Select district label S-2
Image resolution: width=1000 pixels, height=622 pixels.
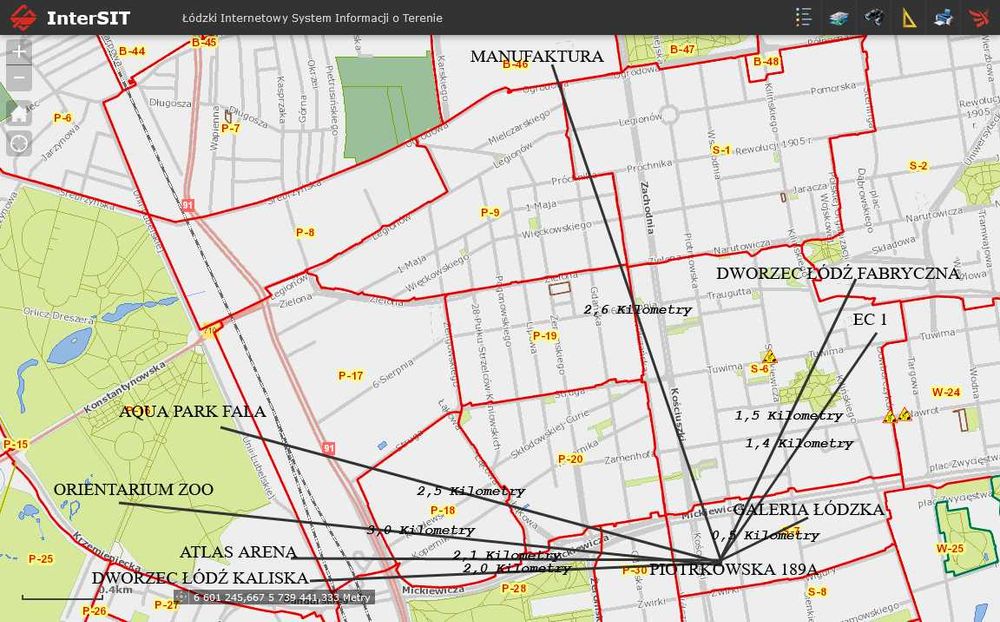[x=918, y=166]
